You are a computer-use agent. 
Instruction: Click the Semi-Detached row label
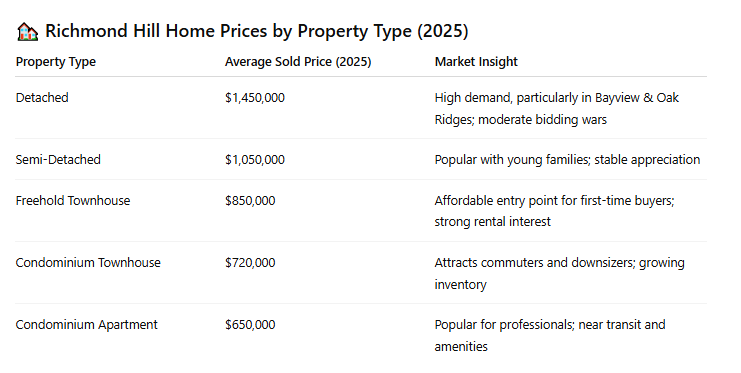click(x=58, y=159)
